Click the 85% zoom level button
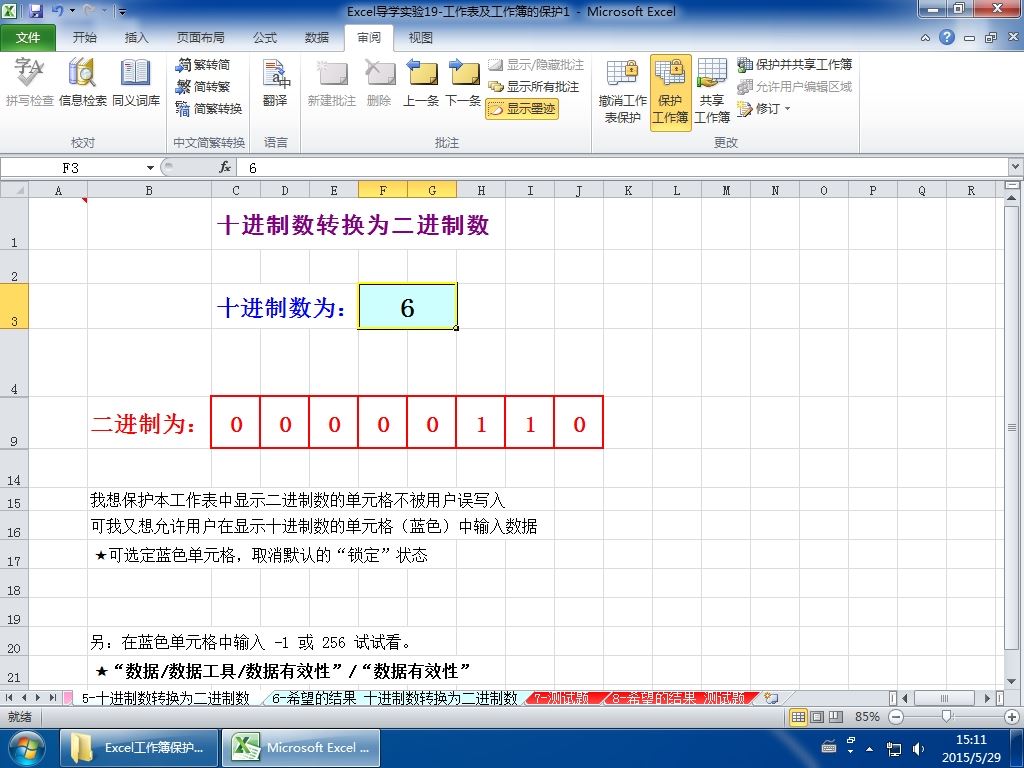 pos(867,717)
